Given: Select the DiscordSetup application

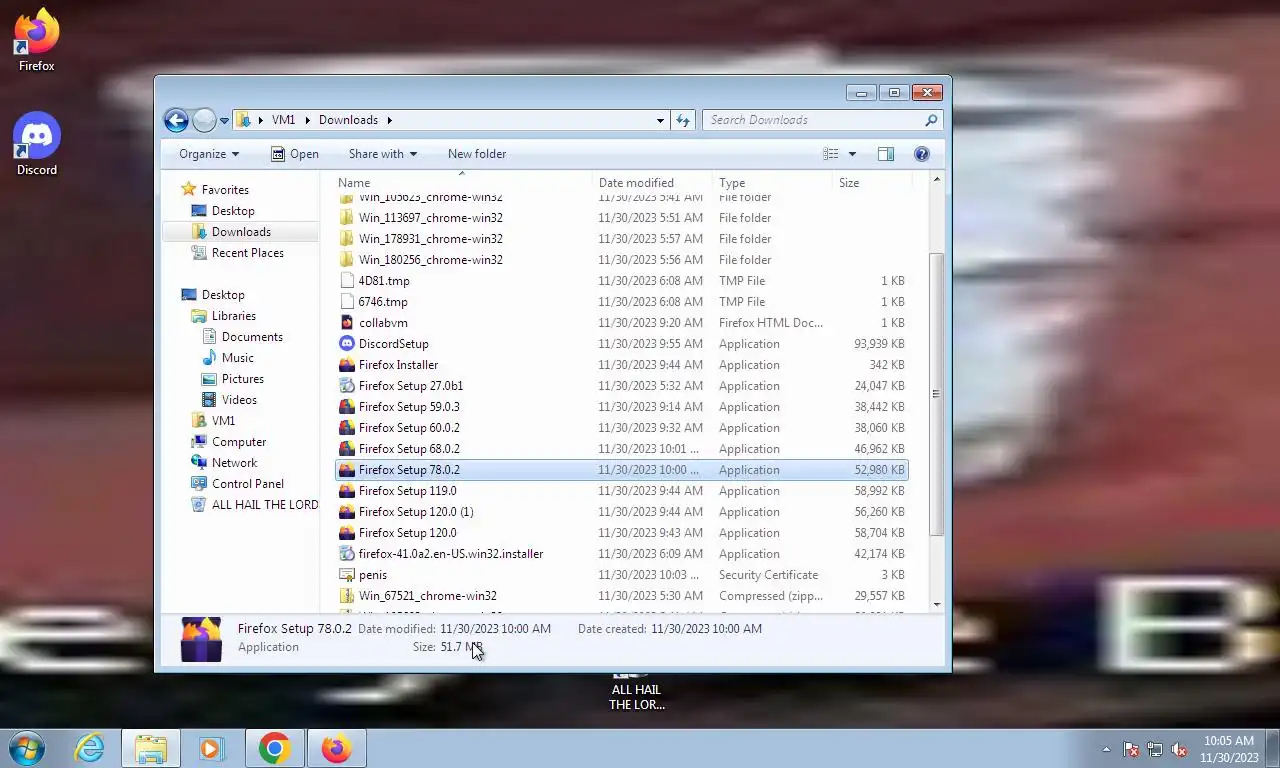Looking at the screenshot, I should coord(621,344).
